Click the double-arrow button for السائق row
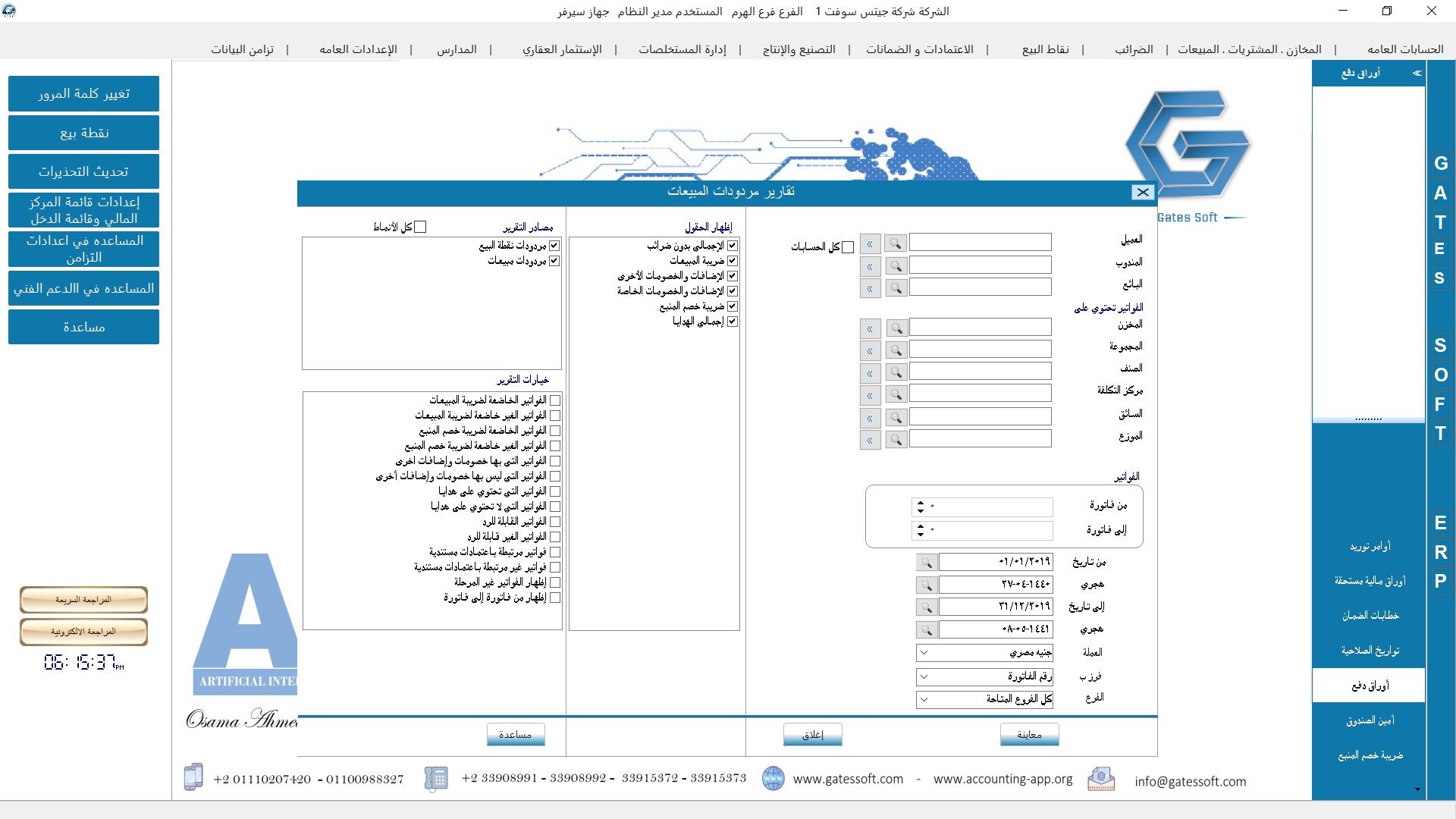This screenshot has height=819, width=1456. pos(870,418)
